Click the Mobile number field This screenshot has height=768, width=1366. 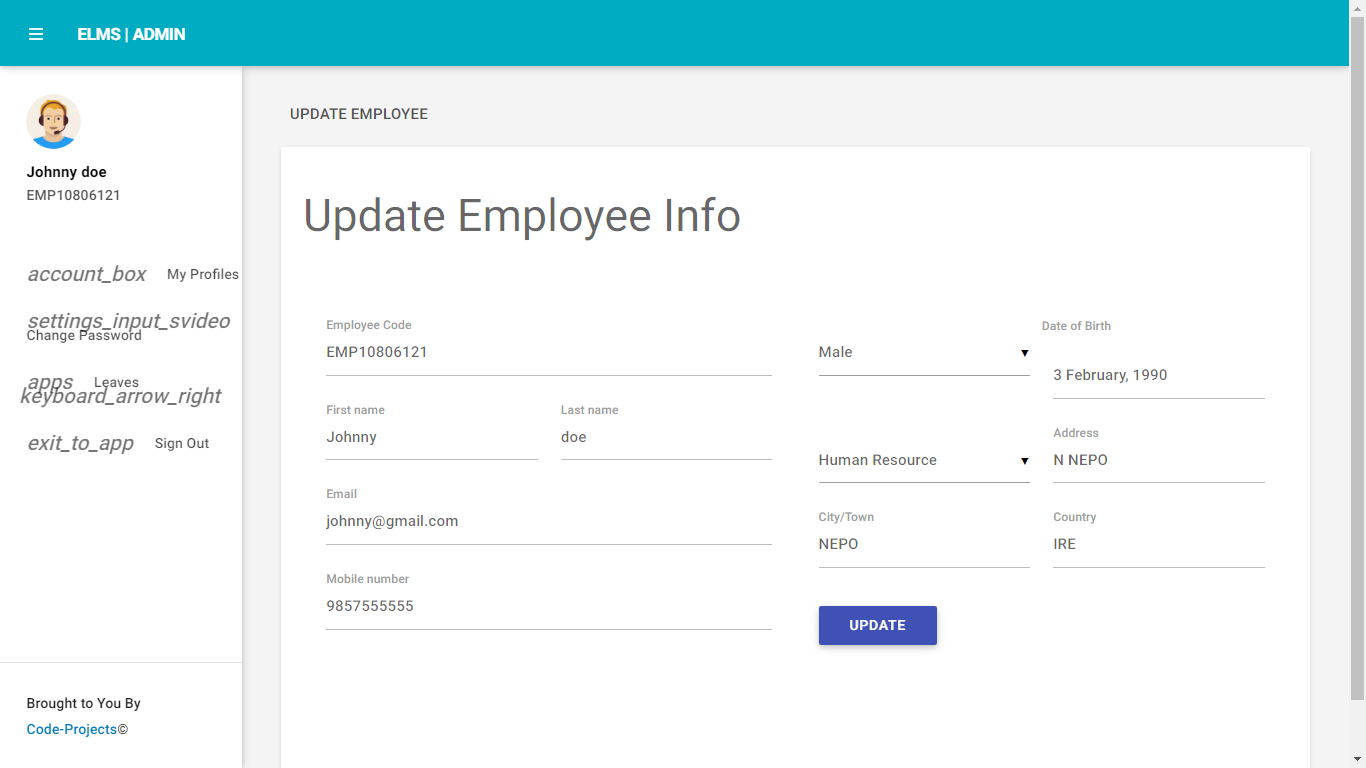coord(548,606)
